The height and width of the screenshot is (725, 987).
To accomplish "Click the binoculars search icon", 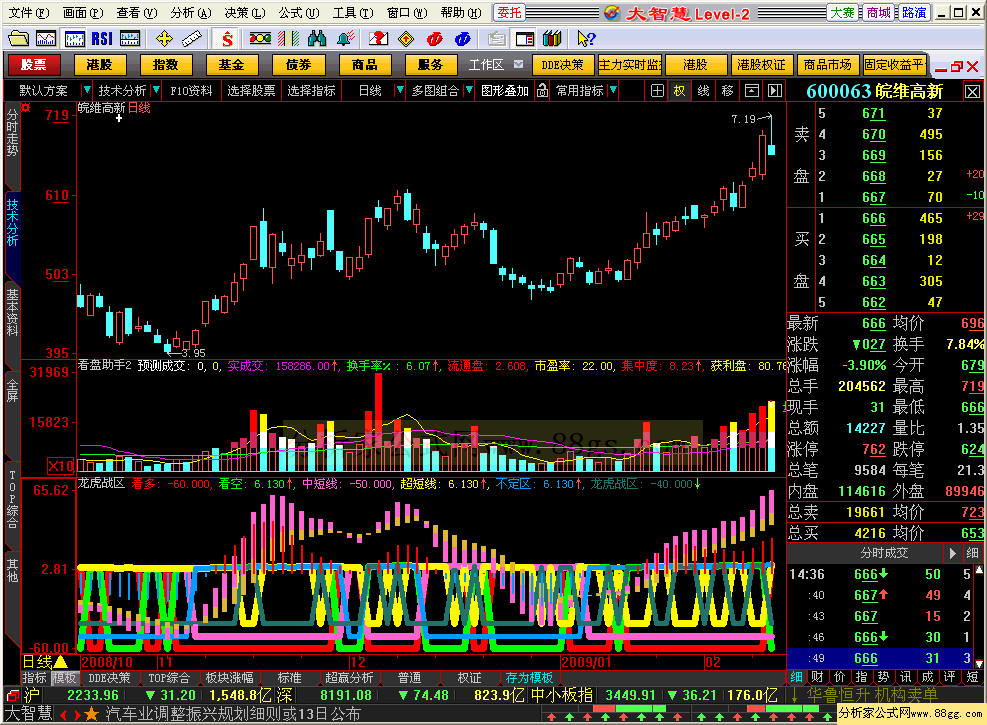I will point(317,39).
